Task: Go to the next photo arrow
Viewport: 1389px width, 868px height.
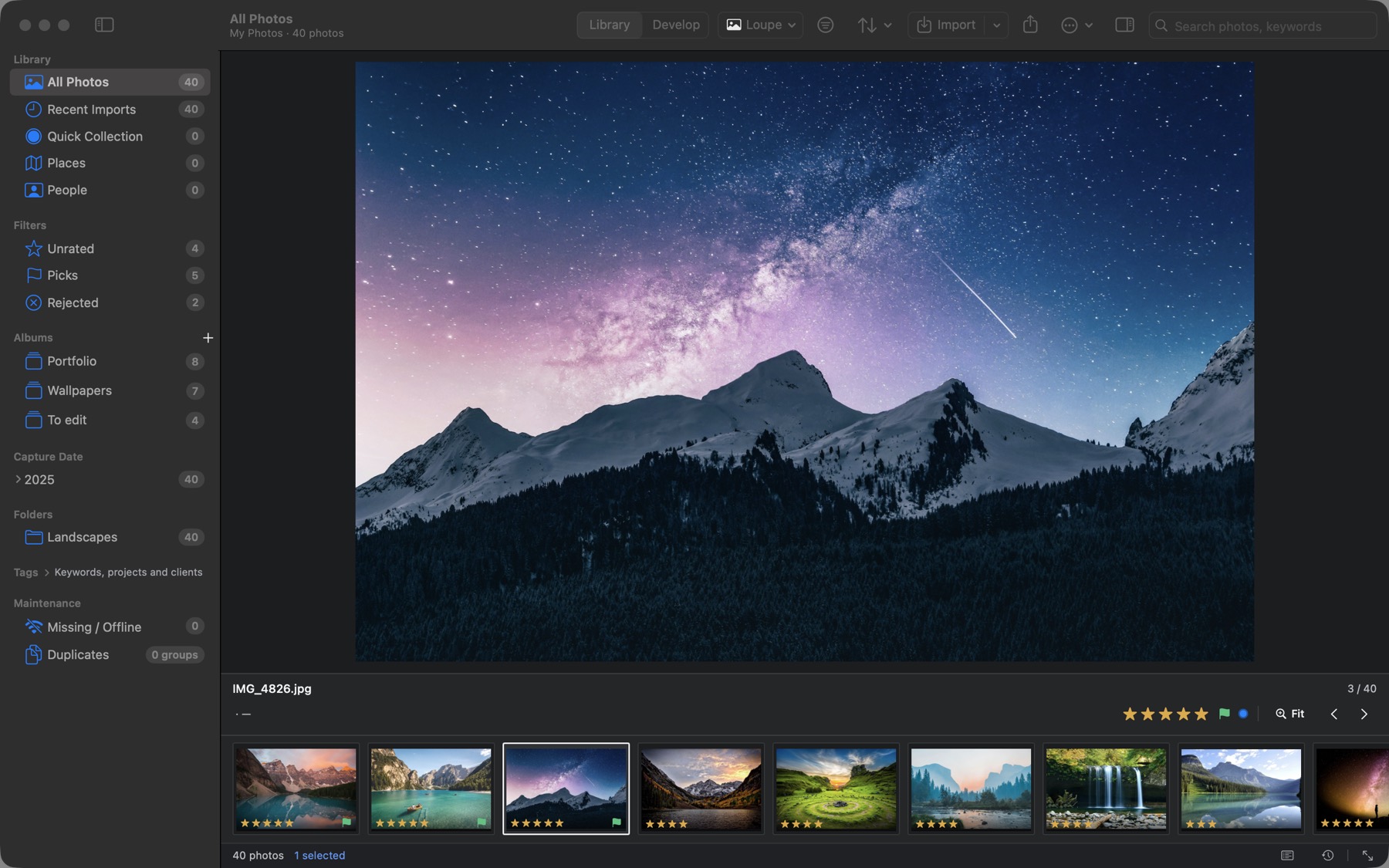Action: pyautogui.click(x=1364, y=714)
